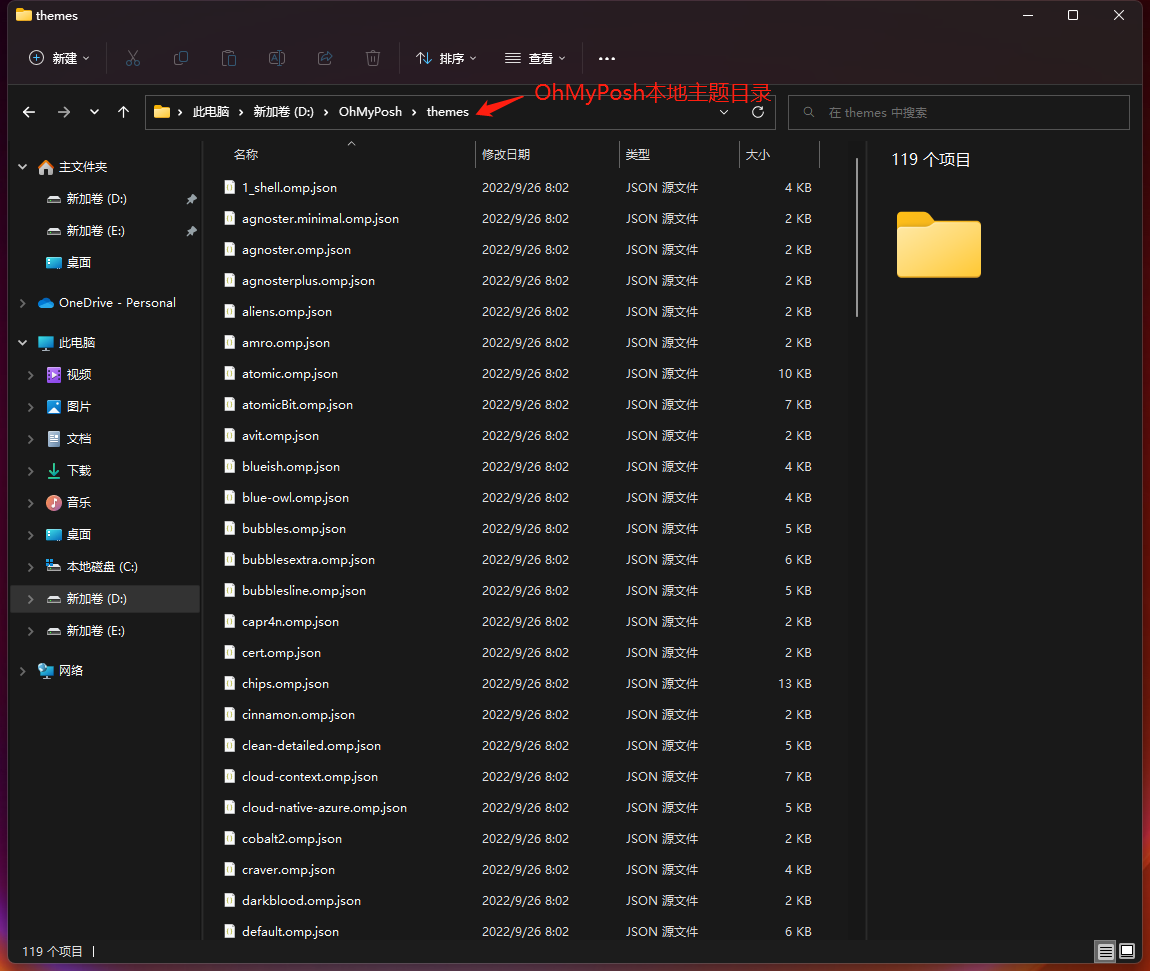This screenshot has height=971, width=1150.
Task: Go up one directory level
Action: (x=123, y=112)
